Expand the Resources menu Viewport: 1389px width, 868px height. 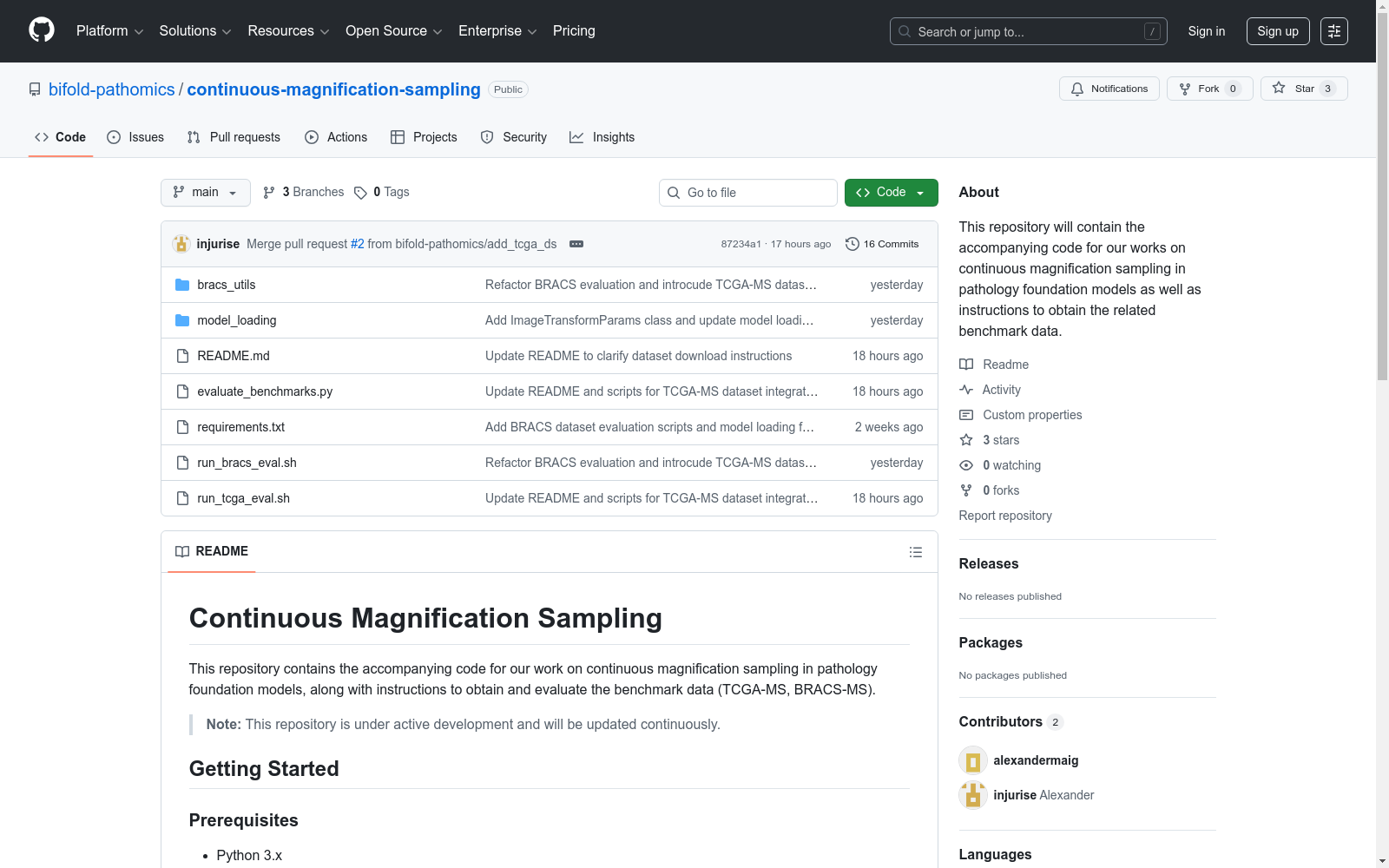(288, 31)
